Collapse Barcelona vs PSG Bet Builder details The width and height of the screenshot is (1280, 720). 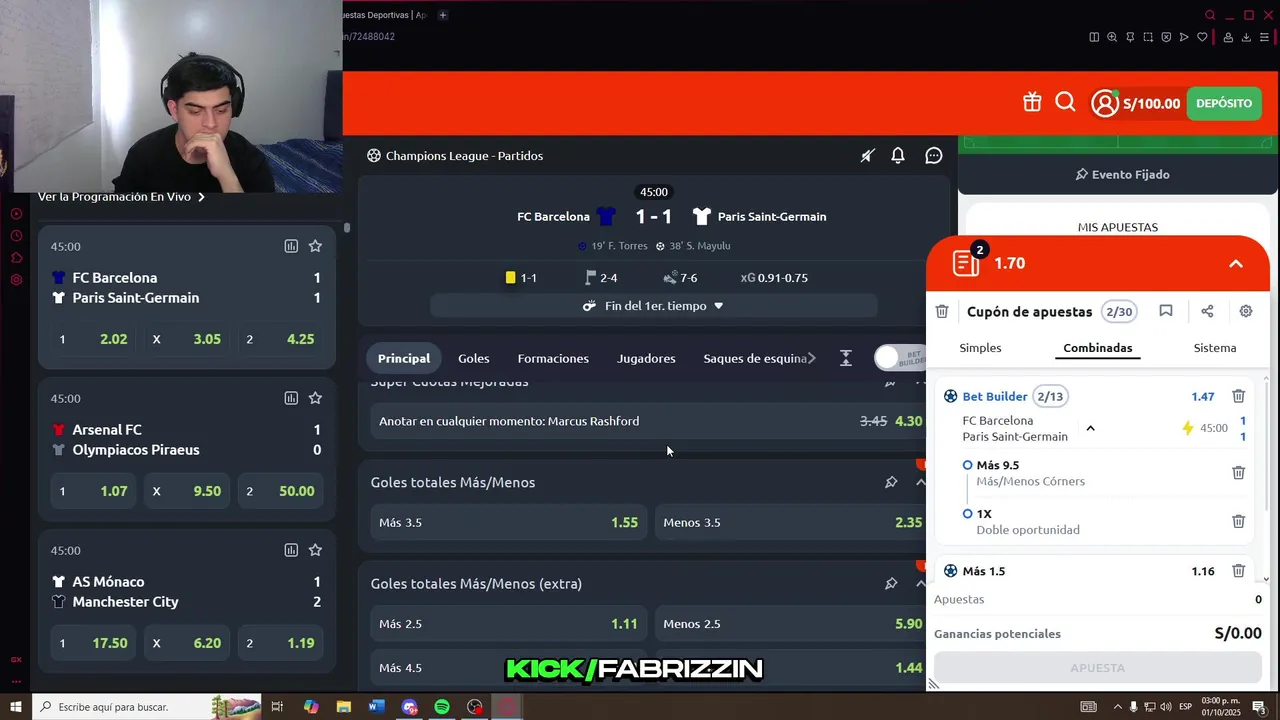click(x=1091, y=428)
